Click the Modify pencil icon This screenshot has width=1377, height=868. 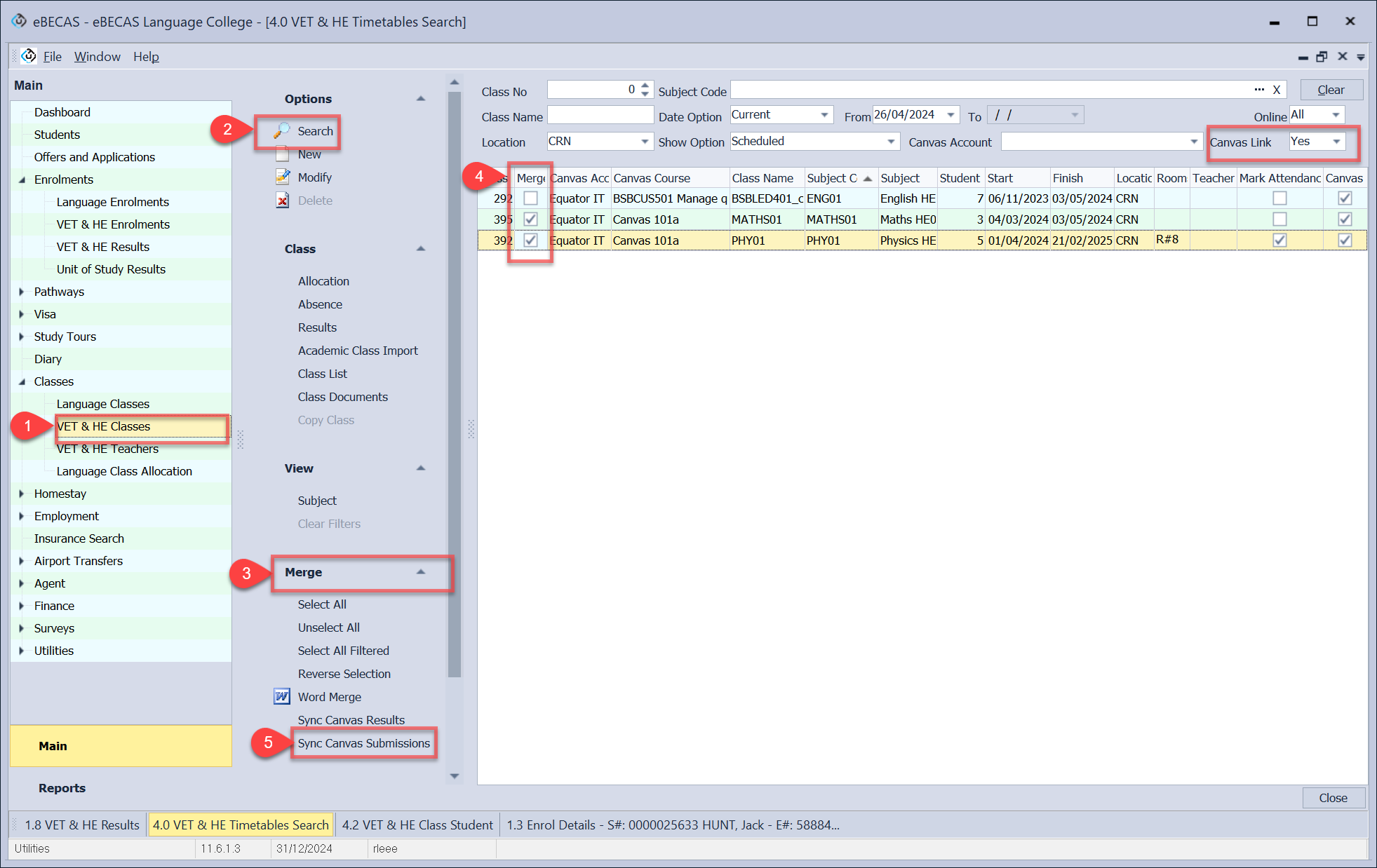[282, 177]
